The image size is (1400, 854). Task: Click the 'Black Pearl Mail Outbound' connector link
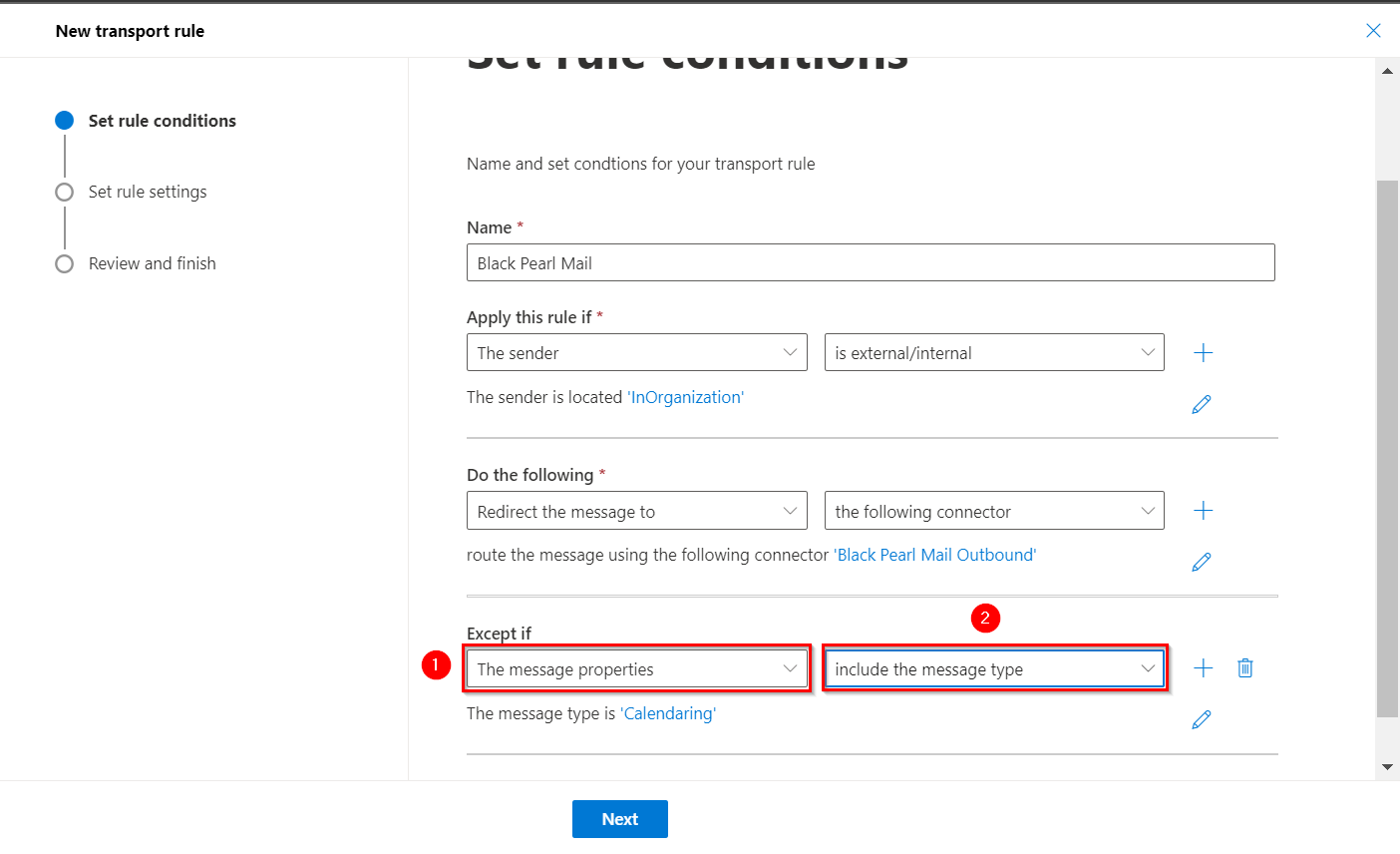coord(935,555)
